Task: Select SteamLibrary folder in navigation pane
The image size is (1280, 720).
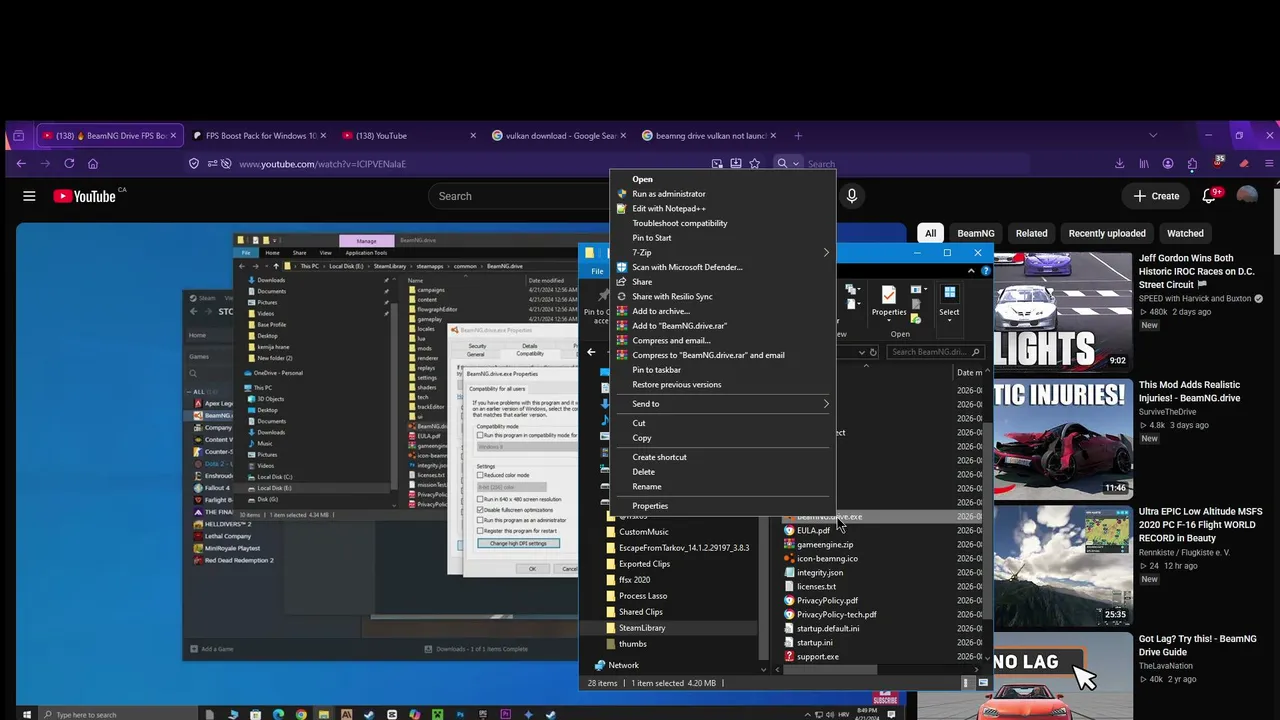Action: [x=642, y=628]
